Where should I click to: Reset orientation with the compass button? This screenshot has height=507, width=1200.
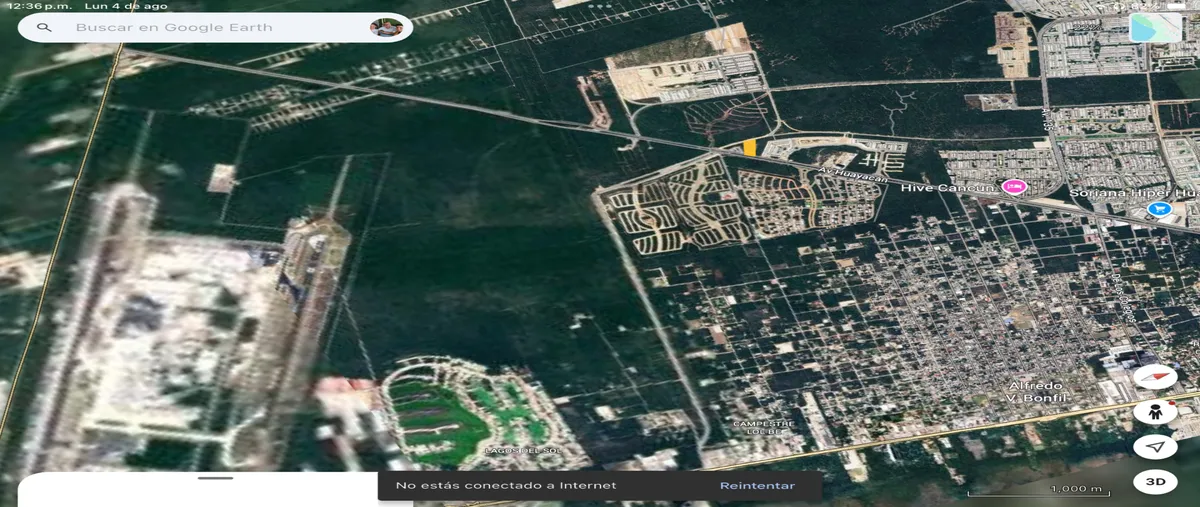1155,377
